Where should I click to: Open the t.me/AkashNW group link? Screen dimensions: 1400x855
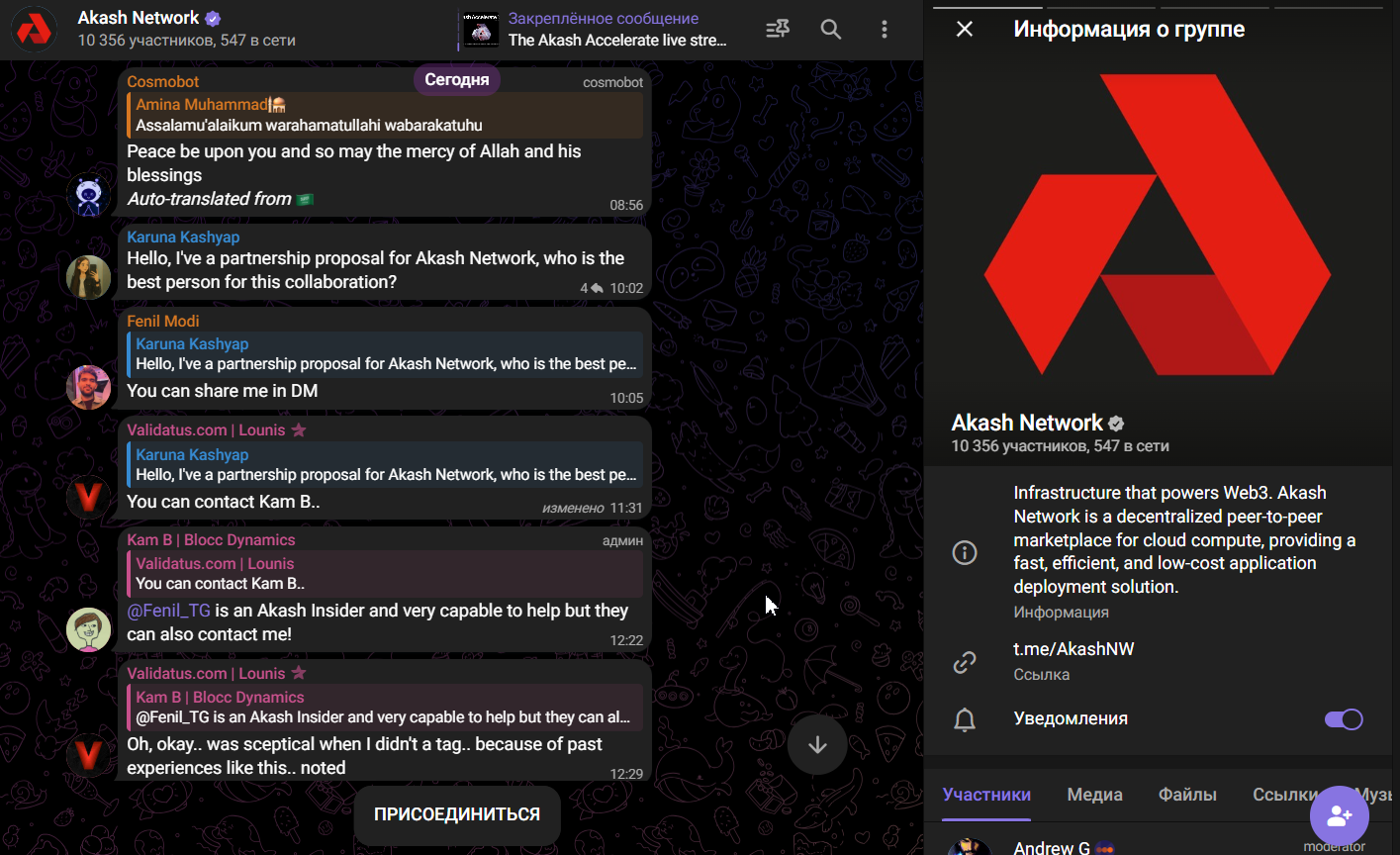pyautogui.click(x=1073, y=649)
